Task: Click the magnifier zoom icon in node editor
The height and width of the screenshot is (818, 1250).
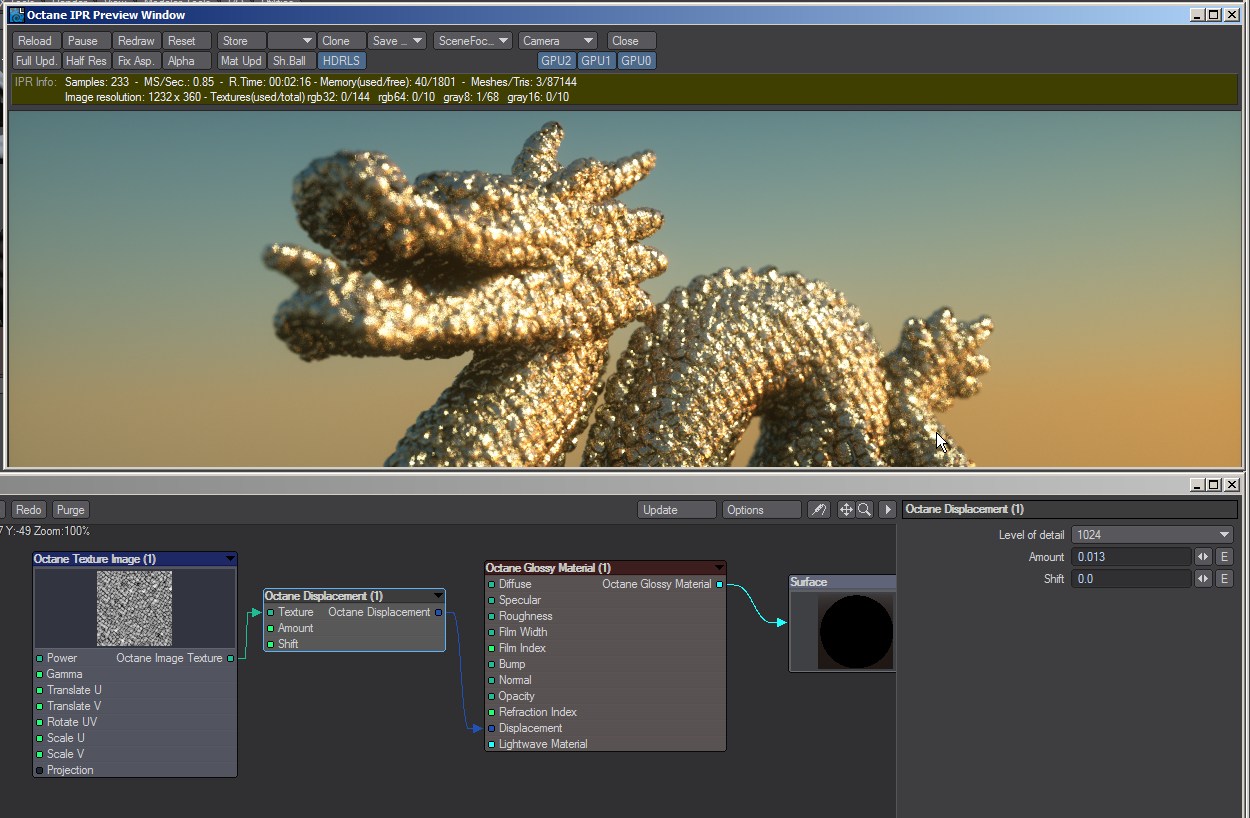Action: click(x=864, y=510)
